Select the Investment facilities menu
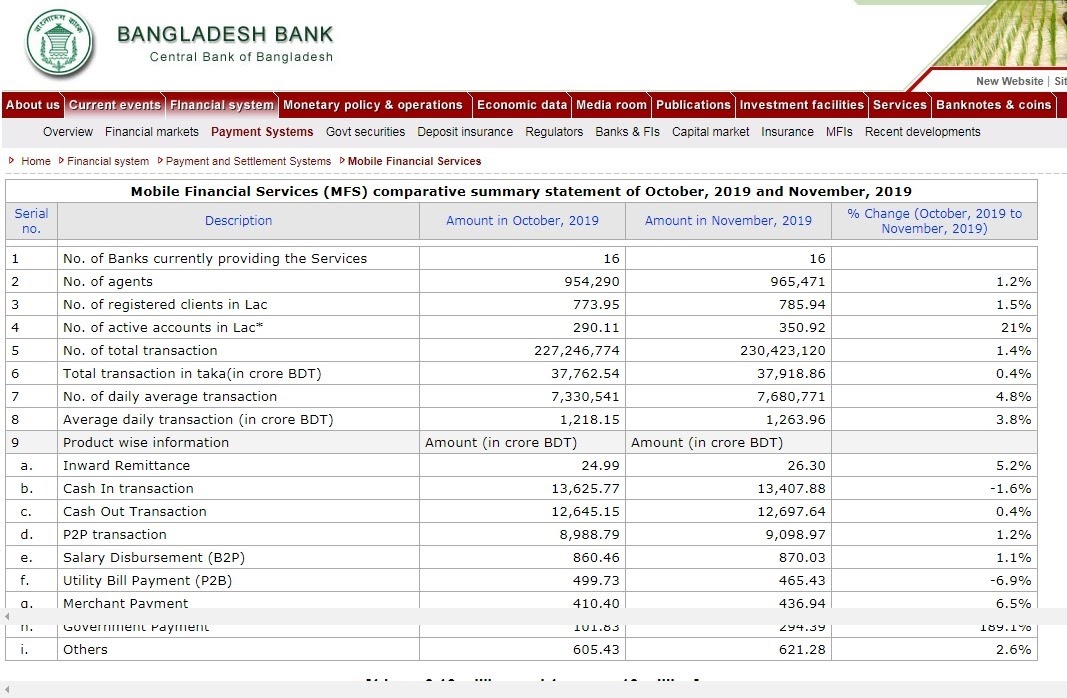The height and width of the screenshot is (698, 1067). (x=801, y=105)
